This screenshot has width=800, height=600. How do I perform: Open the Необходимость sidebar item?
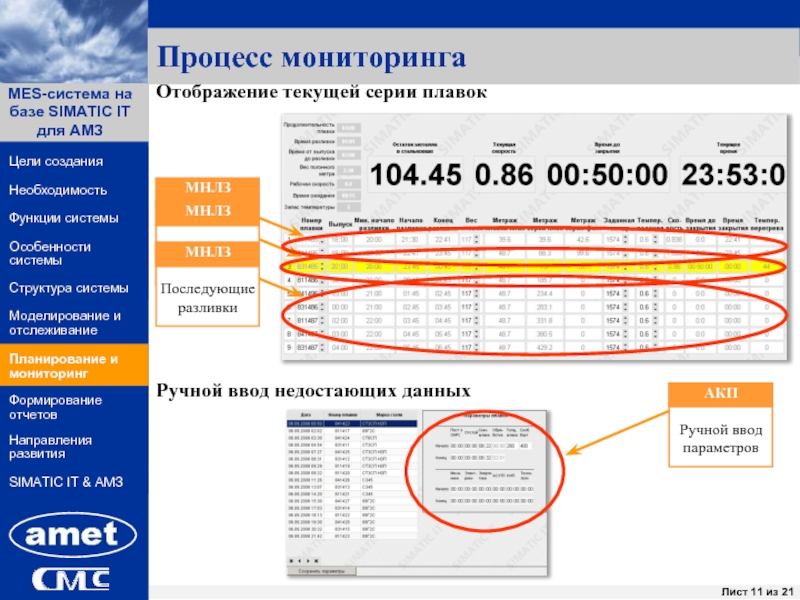pos(58,190)
